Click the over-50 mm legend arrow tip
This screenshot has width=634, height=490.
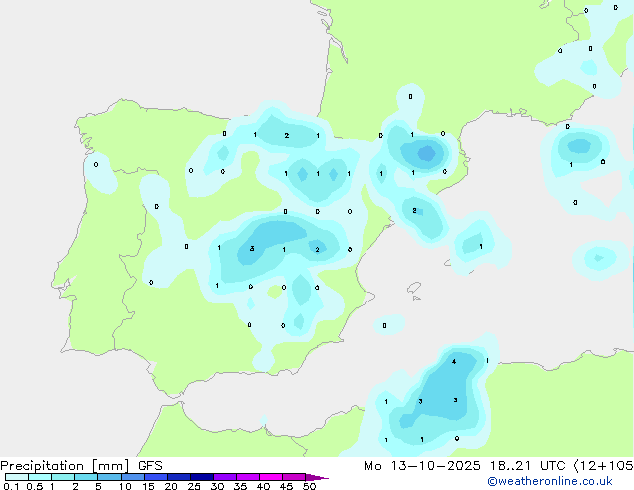pyautogui.click(x=317, y=477)
